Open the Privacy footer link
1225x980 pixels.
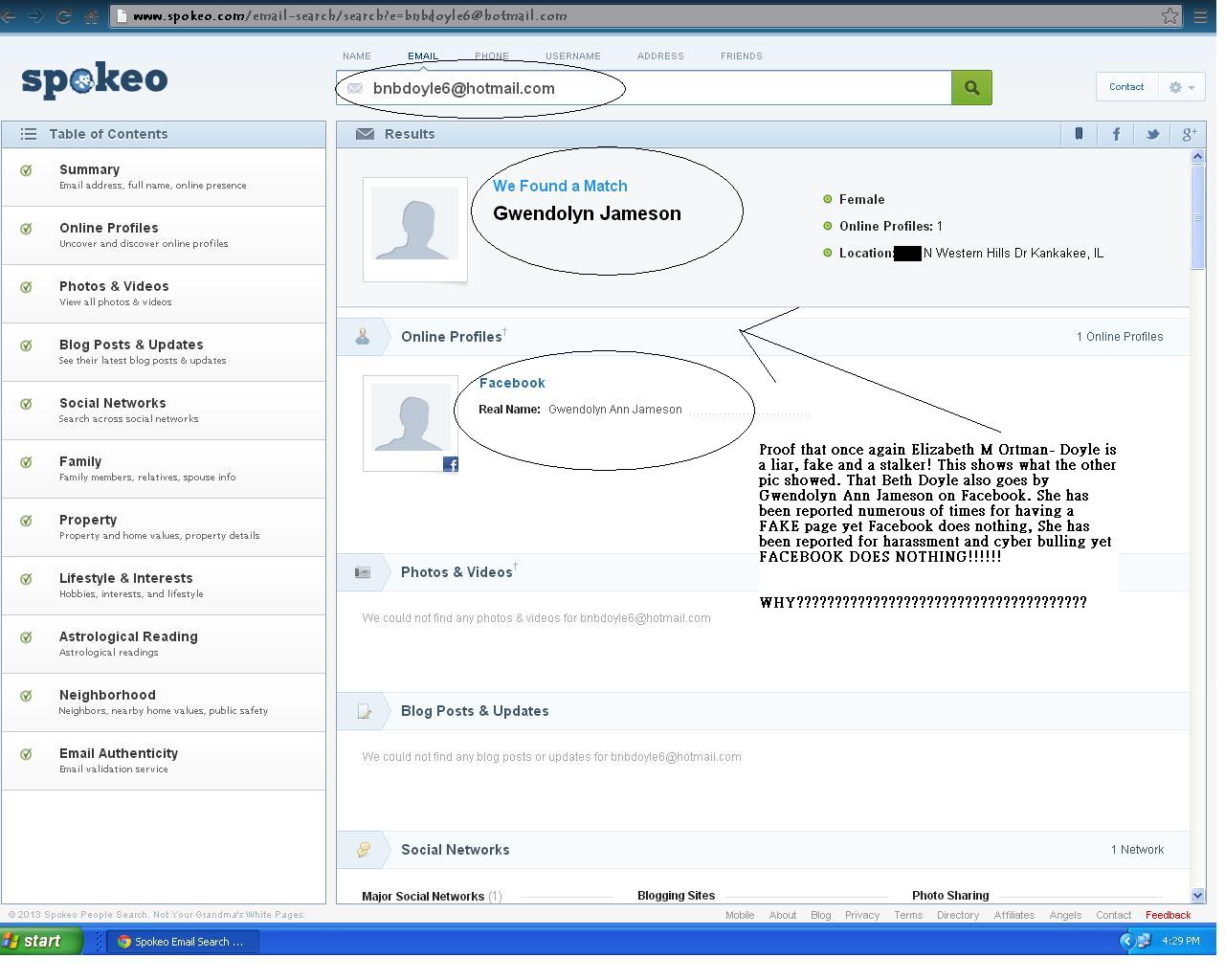point(862,915)
